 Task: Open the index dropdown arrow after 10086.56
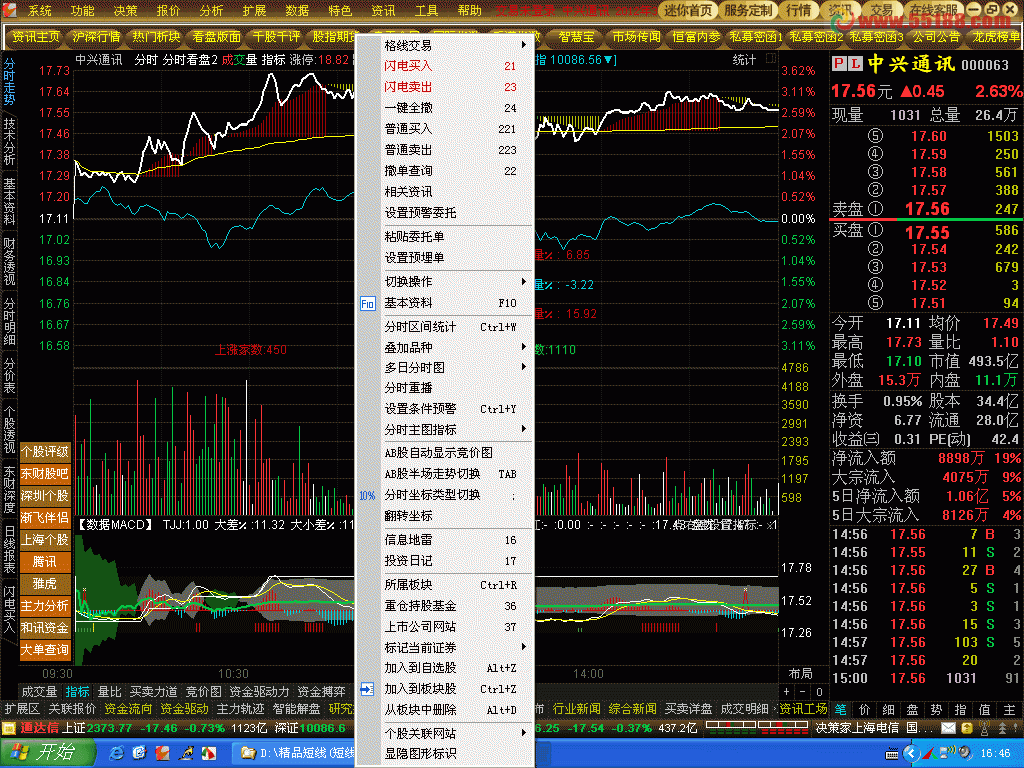(609, 60)
